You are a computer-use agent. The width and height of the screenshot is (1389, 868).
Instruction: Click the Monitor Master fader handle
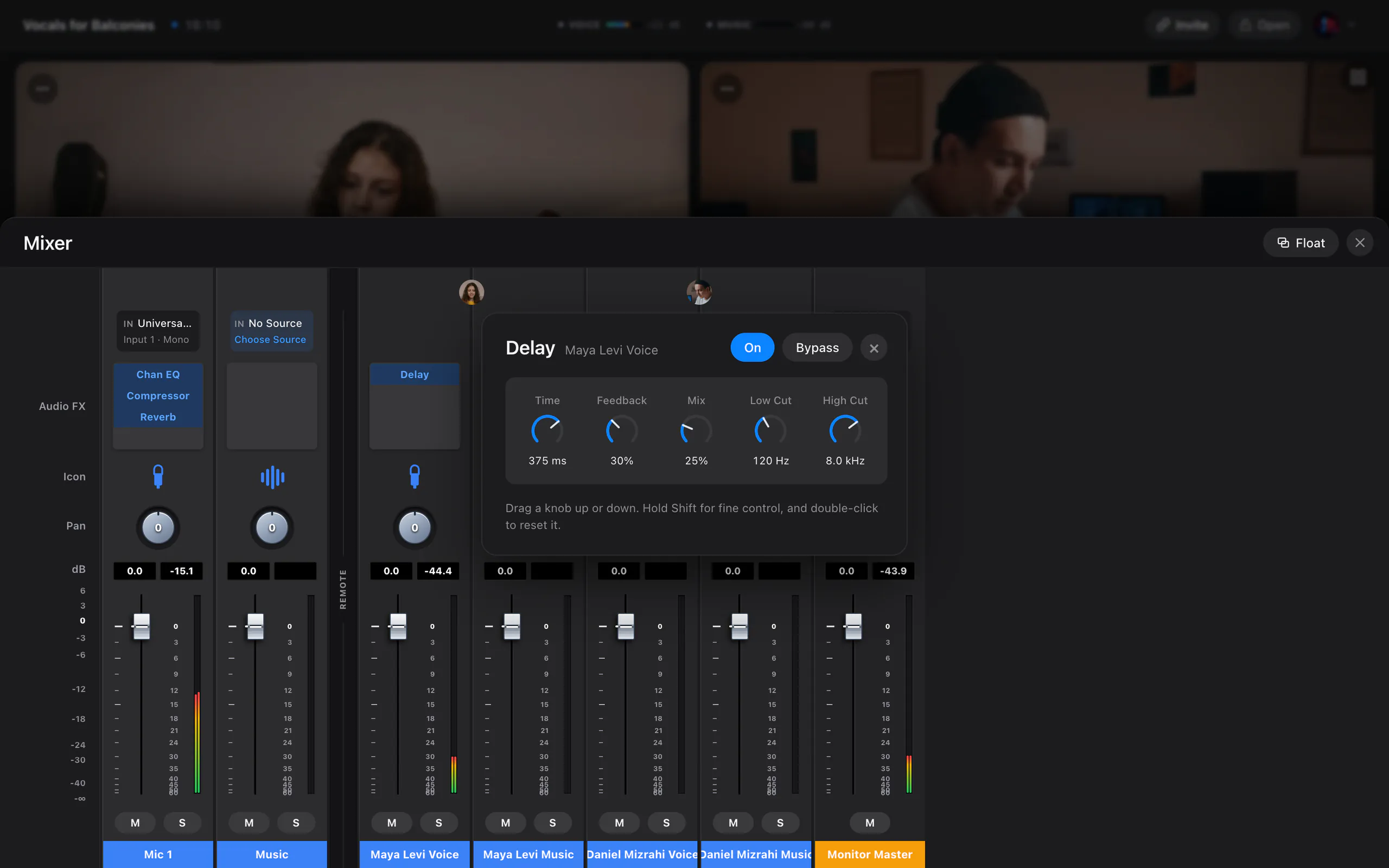point(853,626)
